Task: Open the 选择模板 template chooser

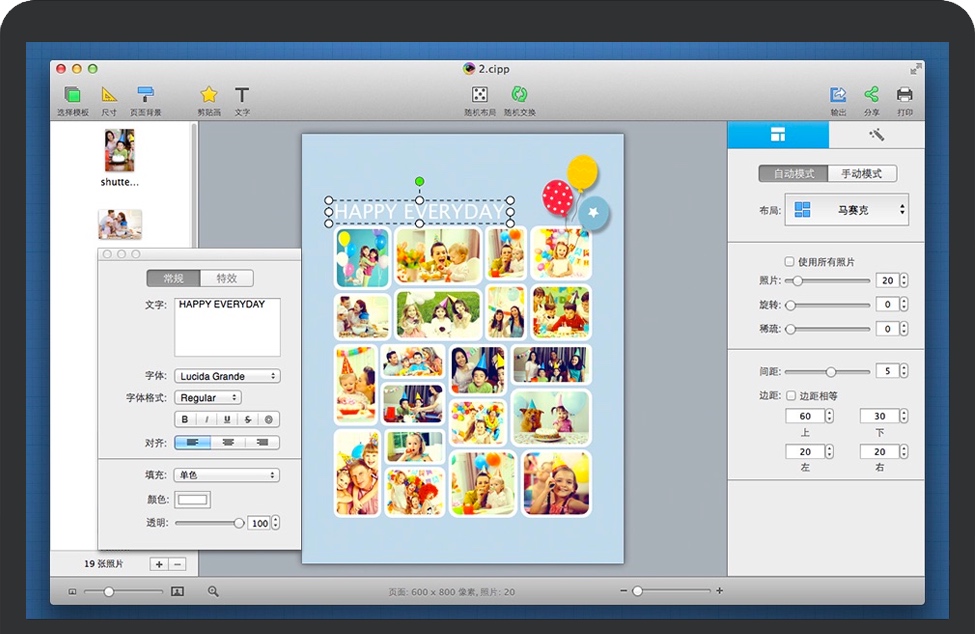Action: [72, 95]
